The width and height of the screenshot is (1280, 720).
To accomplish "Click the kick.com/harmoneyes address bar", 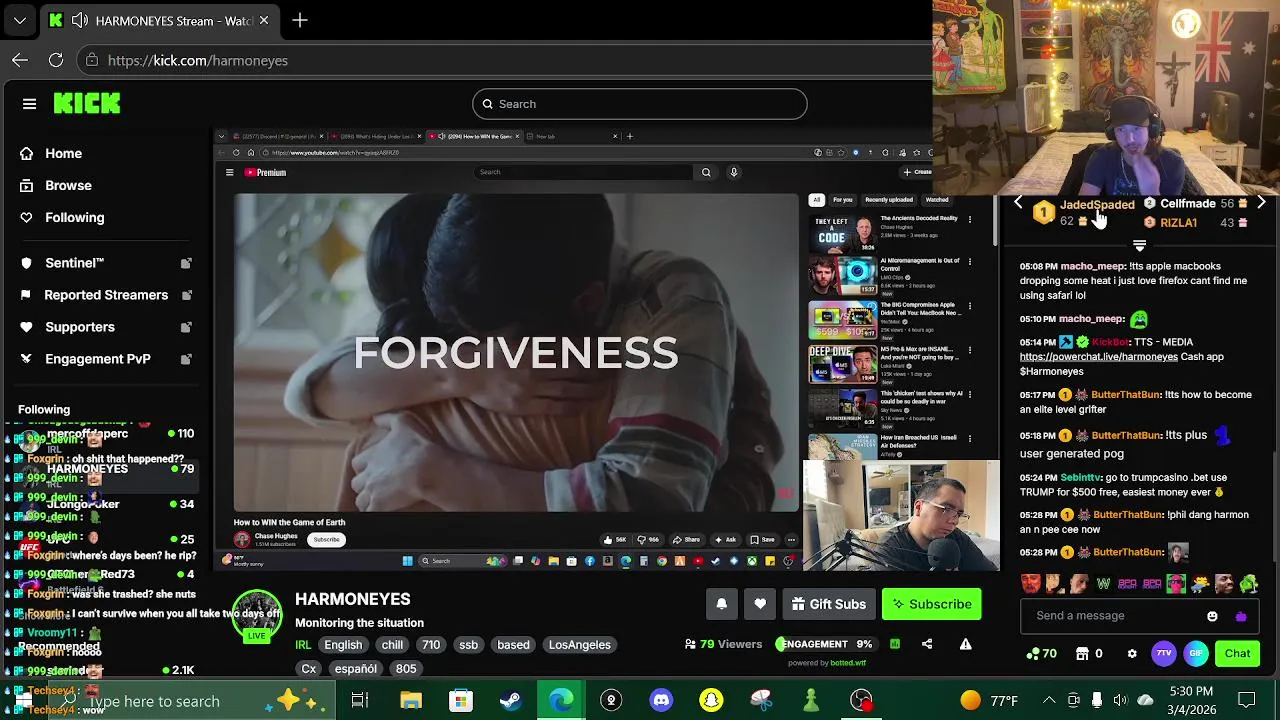I will tap(505, 60).
